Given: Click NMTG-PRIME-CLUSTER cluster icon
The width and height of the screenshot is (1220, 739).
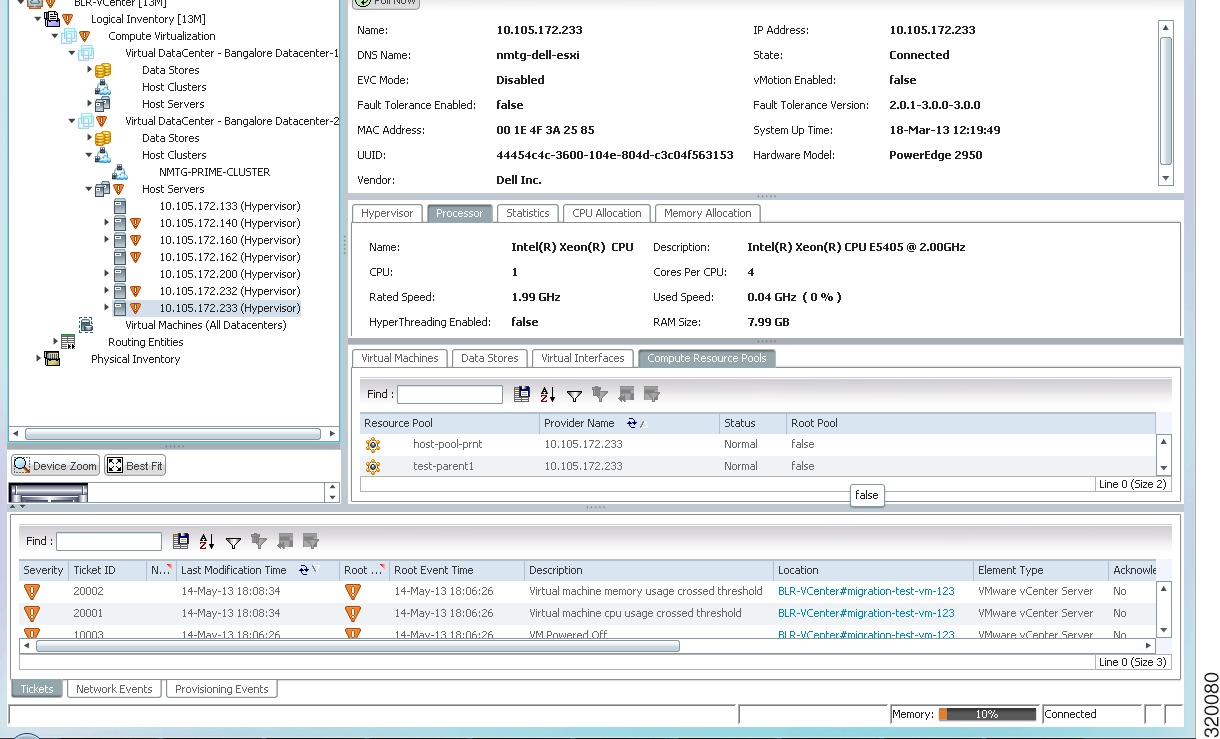Looking at the screenshot, I should (120, 172).
